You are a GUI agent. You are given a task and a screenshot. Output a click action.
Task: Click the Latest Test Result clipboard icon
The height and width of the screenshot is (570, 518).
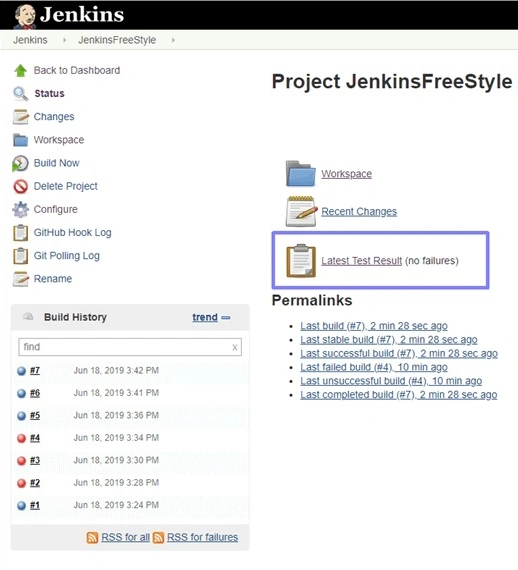(x=301, y=261)
